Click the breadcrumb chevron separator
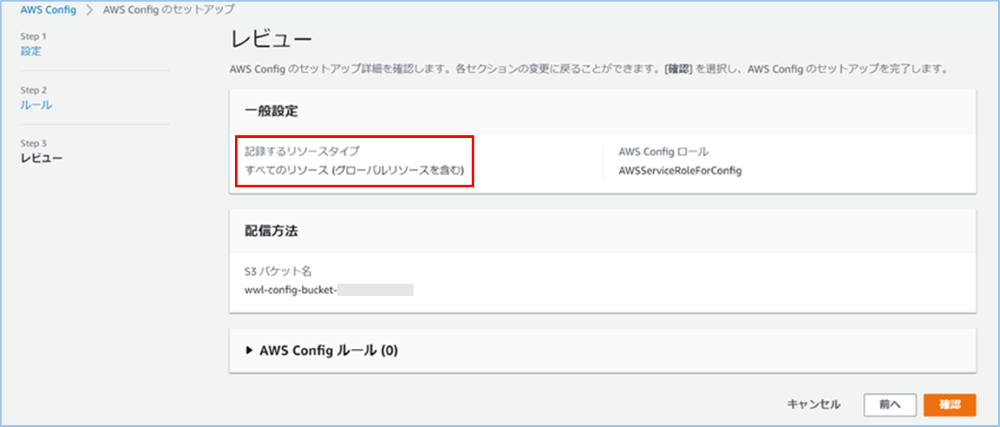The height and width of the screenshot is (427, 1000). [90, 9]
